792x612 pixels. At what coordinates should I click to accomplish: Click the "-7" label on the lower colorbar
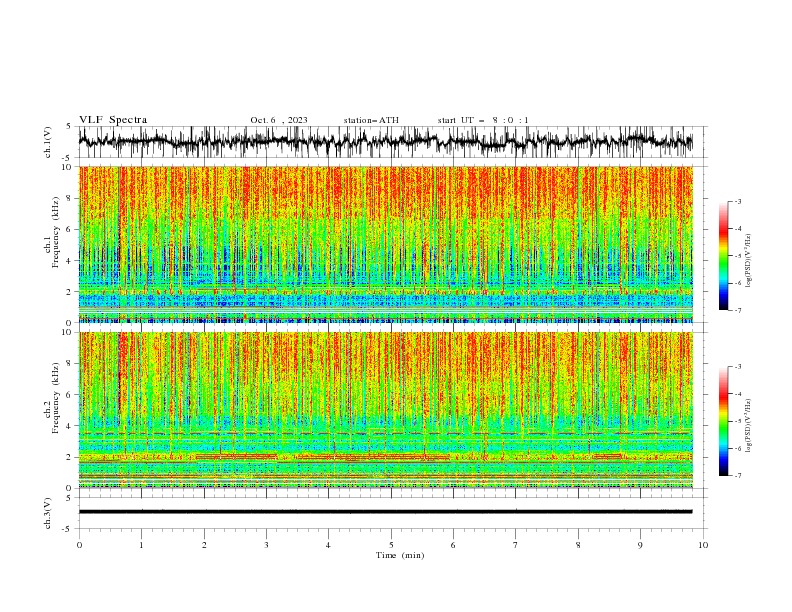737,476
